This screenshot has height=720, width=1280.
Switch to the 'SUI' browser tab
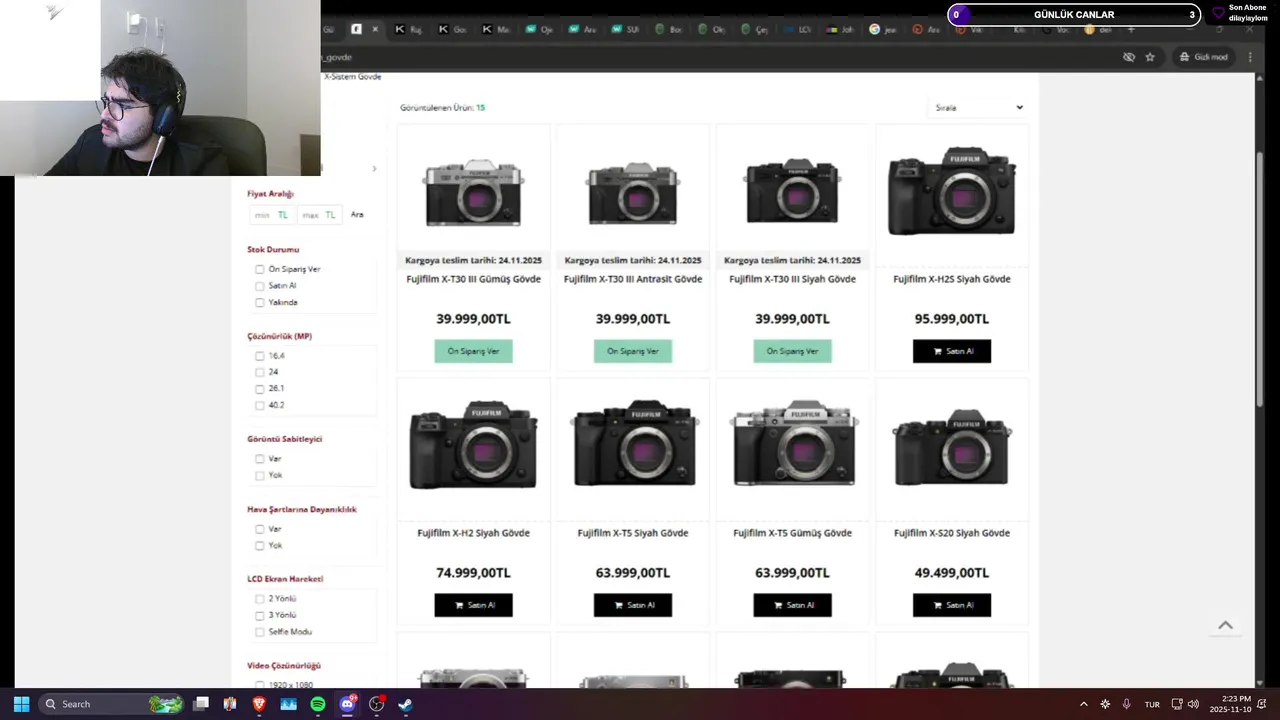(x=625, y=30)
